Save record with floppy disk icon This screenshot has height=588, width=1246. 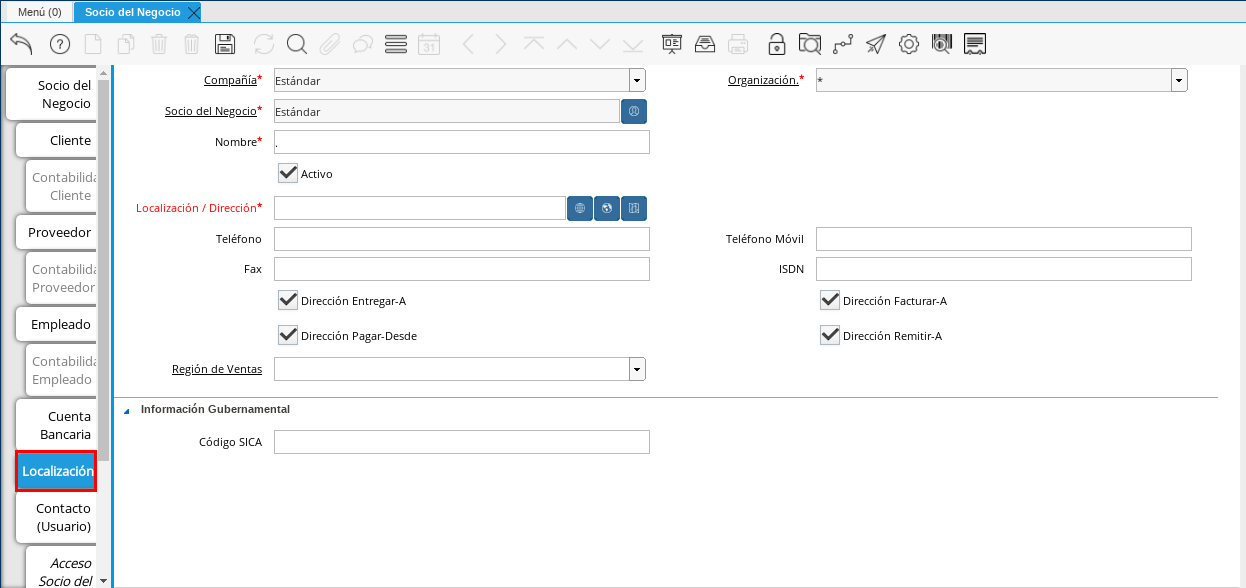click(225, 44)
